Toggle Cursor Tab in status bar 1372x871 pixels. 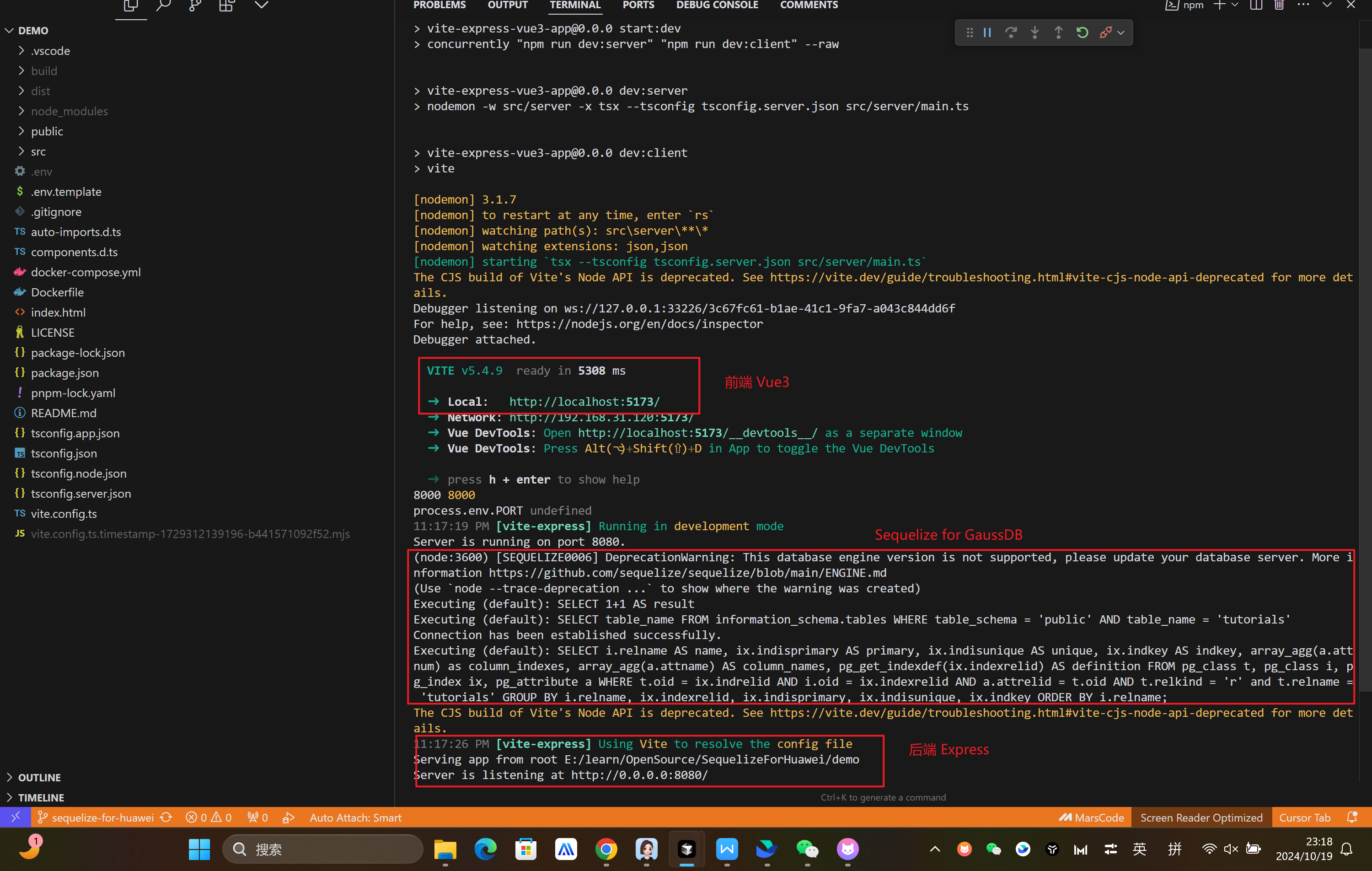tap(1304, 817)
